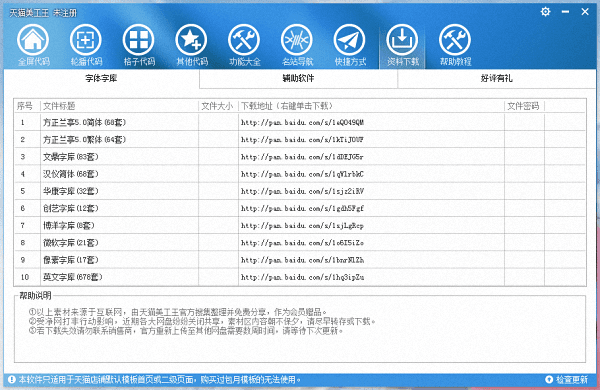Select the 格子代码 grid icon
This screenshot has width=600, height=390.
[139, 40]
